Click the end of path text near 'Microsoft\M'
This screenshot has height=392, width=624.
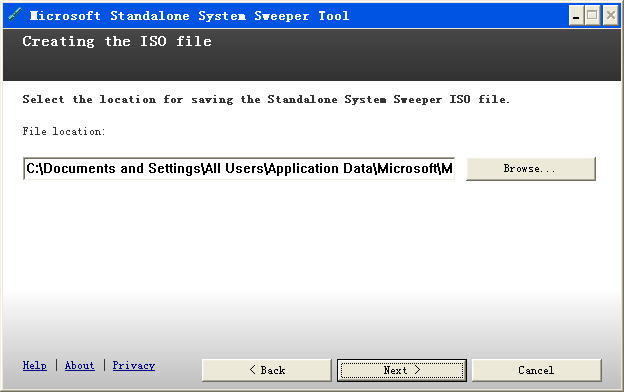(x=435, y=169)
